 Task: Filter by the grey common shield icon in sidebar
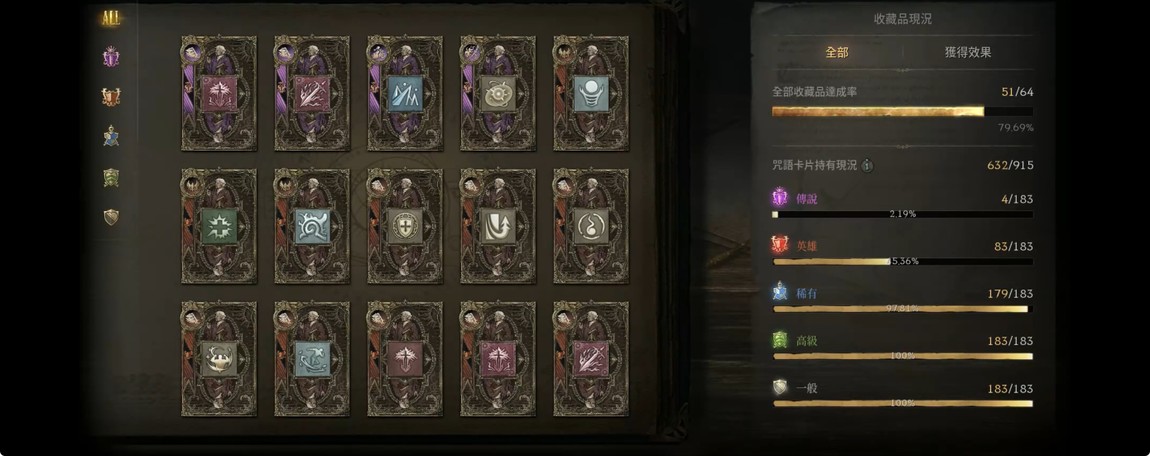[x=111, y=217]
